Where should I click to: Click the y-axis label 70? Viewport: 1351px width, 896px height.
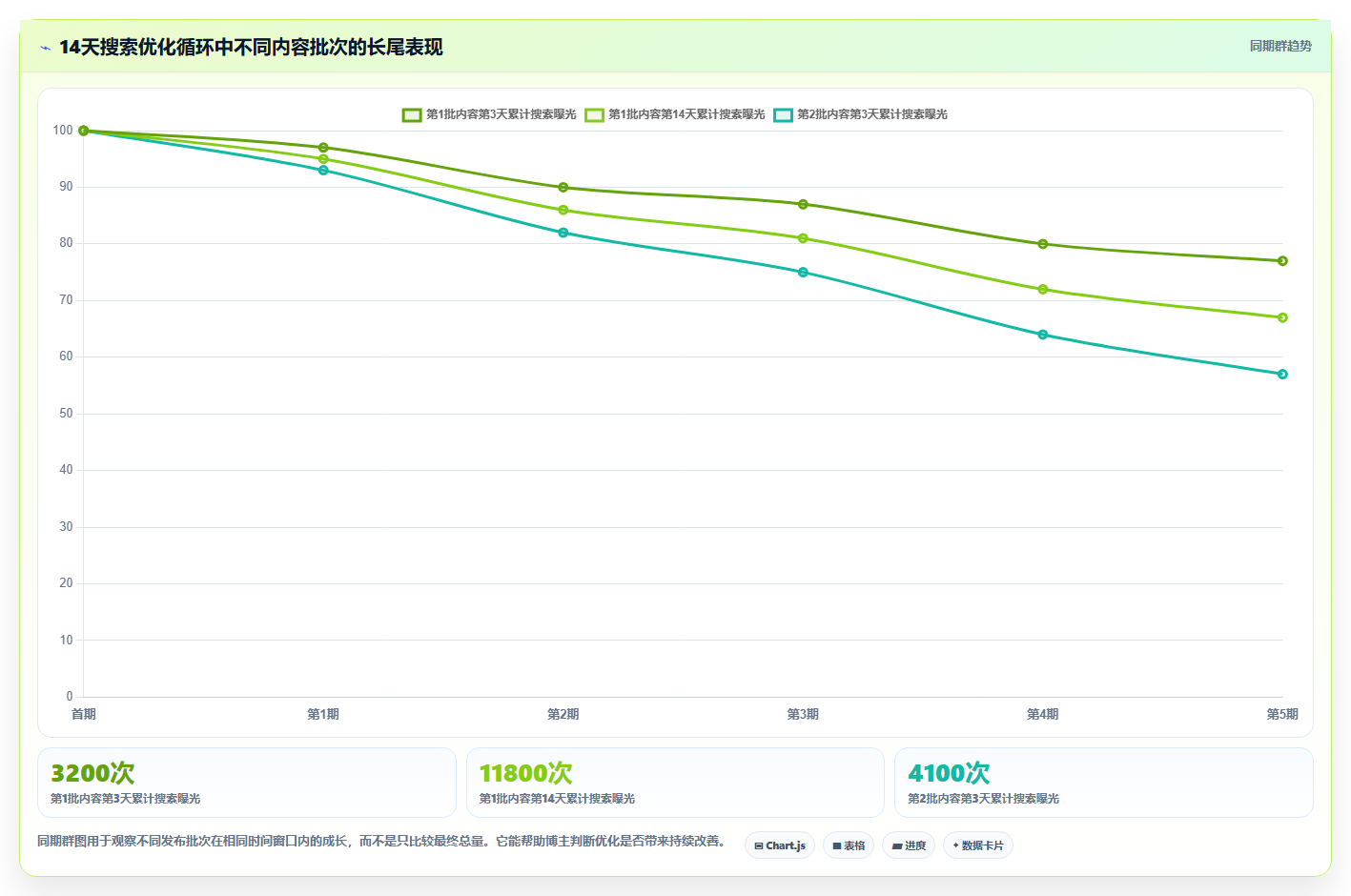point(66,300)
